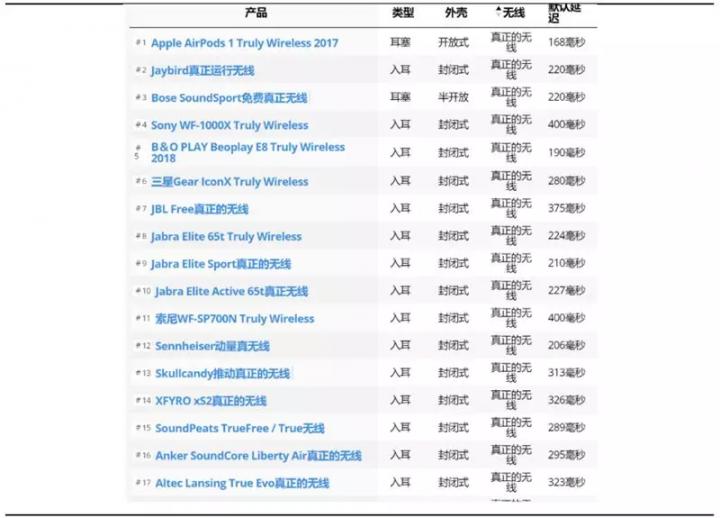Select 封闭式 in the Sony WF-1000X row

[453, 124]
